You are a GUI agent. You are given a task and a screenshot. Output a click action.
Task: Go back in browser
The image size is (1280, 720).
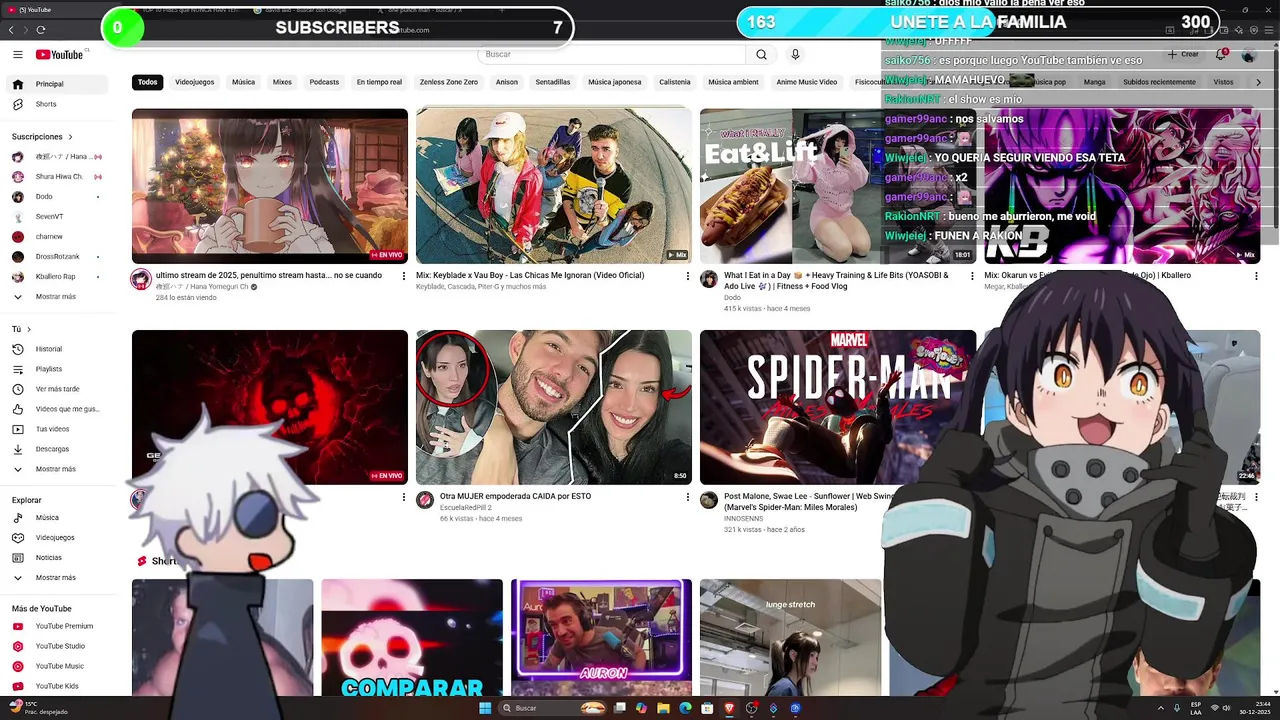[11, 30]
